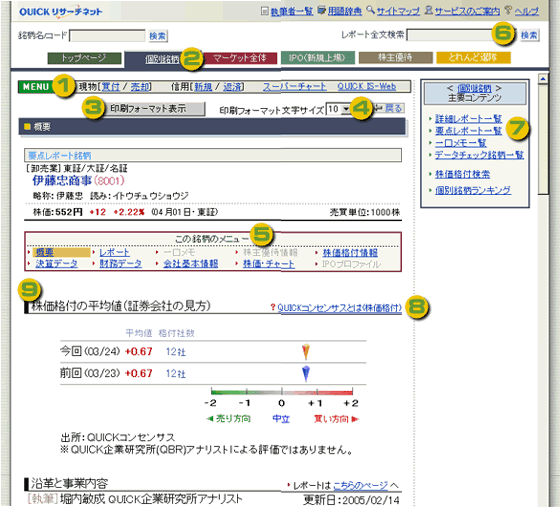Select 概要 in the stock menu
The height and width of the screenshot is (510, 560).
coord(44,252)
